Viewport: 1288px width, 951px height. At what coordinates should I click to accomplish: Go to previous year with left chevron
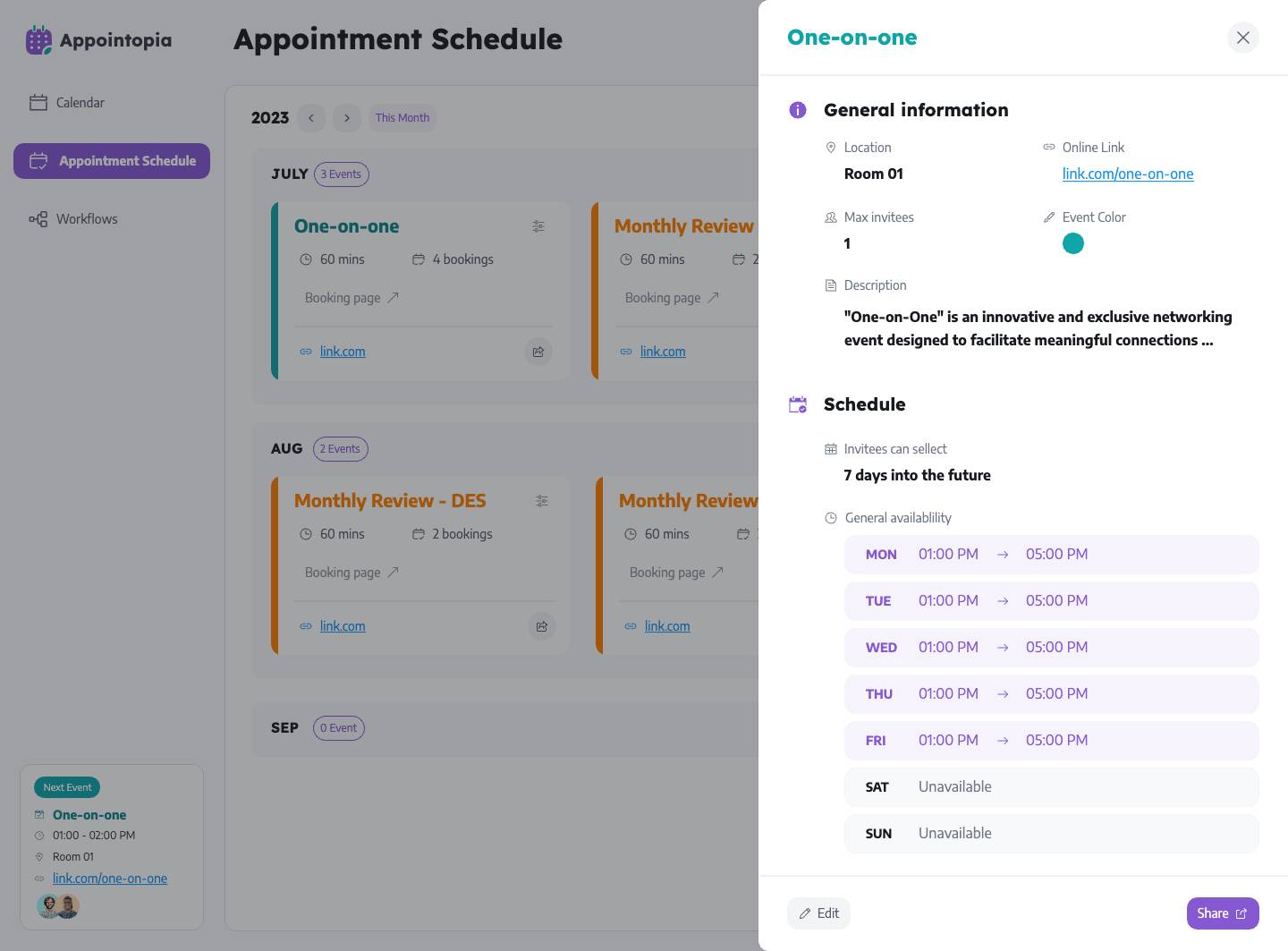[311, 118]
